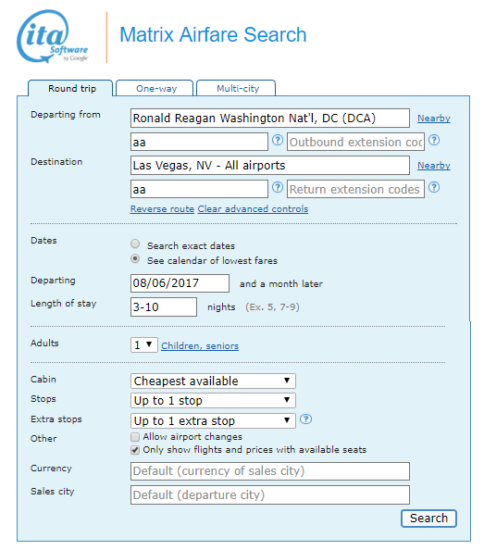Select Search exact dates radio button
This screenshot has width=484, height=550.
coord(135,243)
